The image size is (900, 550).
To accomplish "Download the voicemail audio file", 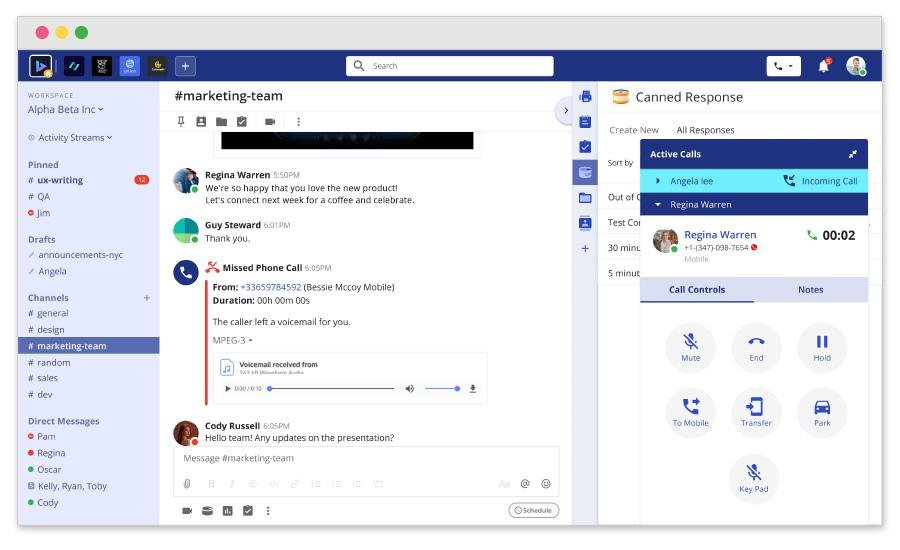I will coord(473,388).
